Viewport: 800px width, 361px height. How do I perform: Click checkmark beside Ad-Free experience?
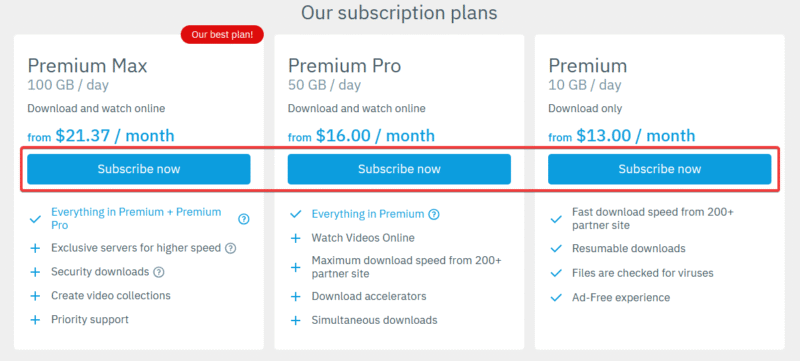pos(556,297)
